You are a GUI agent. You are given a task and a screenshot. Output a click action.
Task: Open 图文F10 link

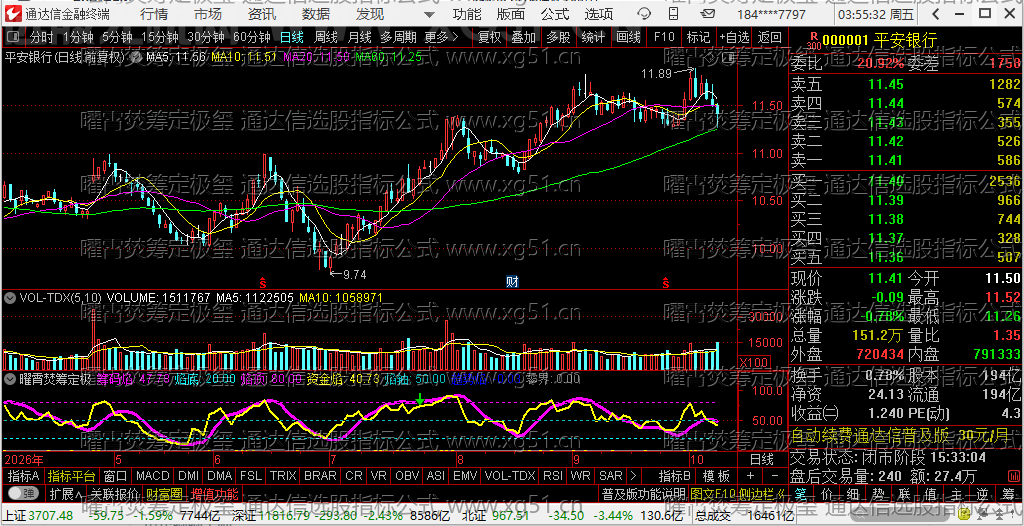click(712, 493)
